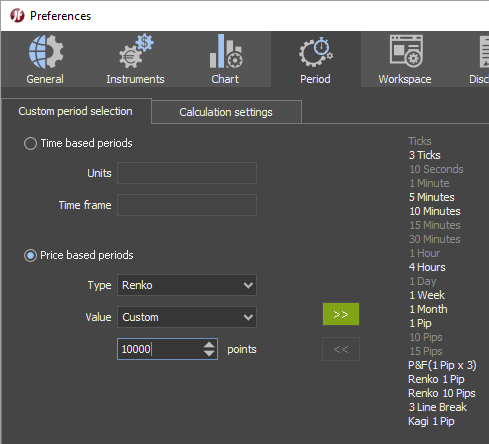Decrease points value with down arrow
Screen dimensions: 489x444
coord(209,353)
